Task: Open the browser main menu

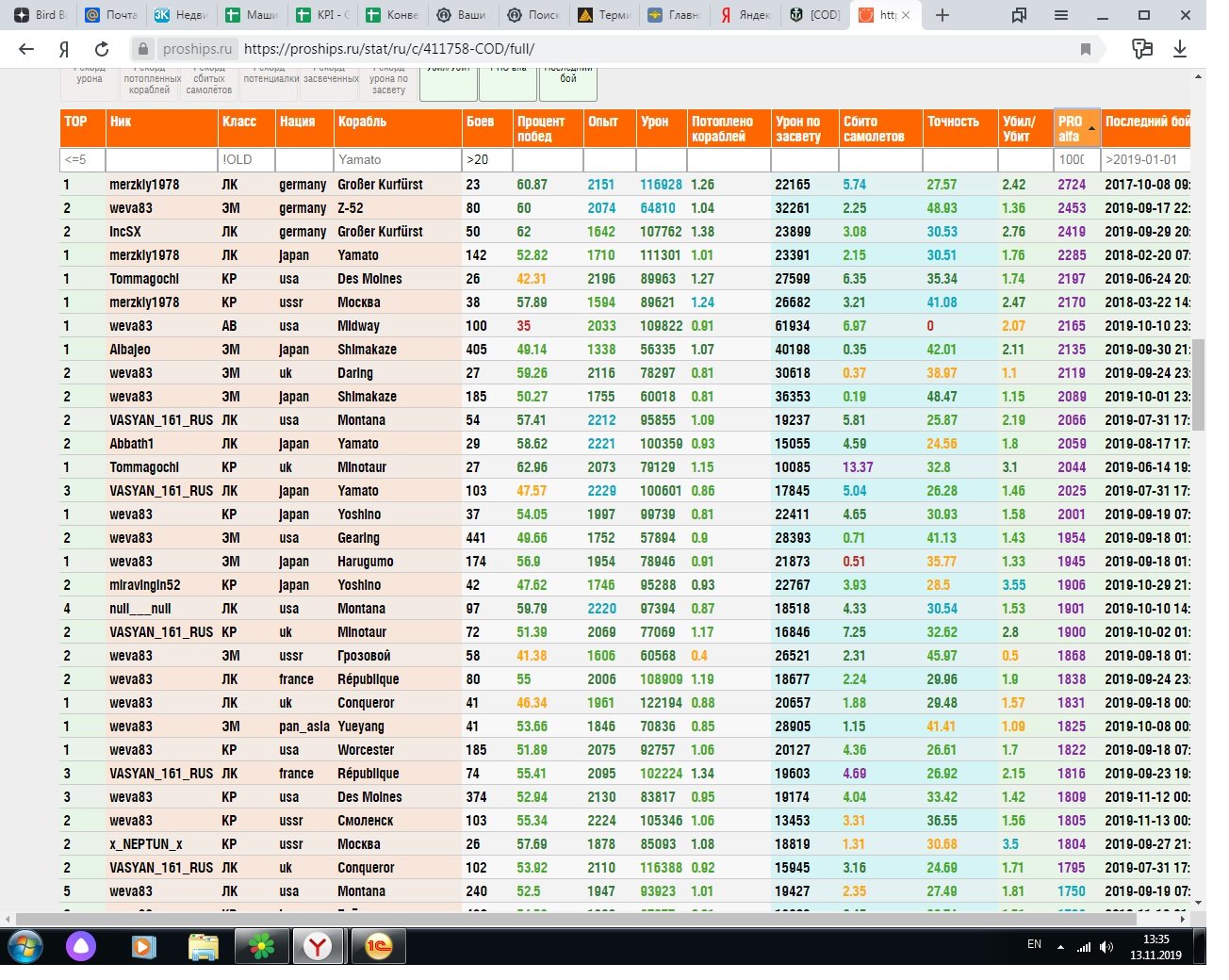Action: tap(1061, 15)
